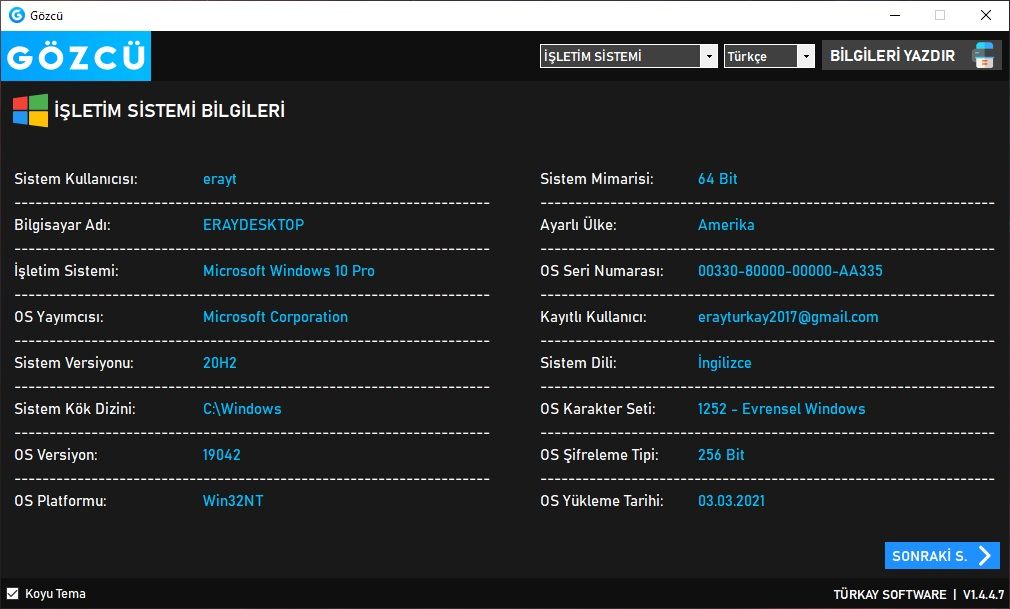Click the printer icon in Bilgileri Yazdır
1010x609 pixels.
coord(984,55)
